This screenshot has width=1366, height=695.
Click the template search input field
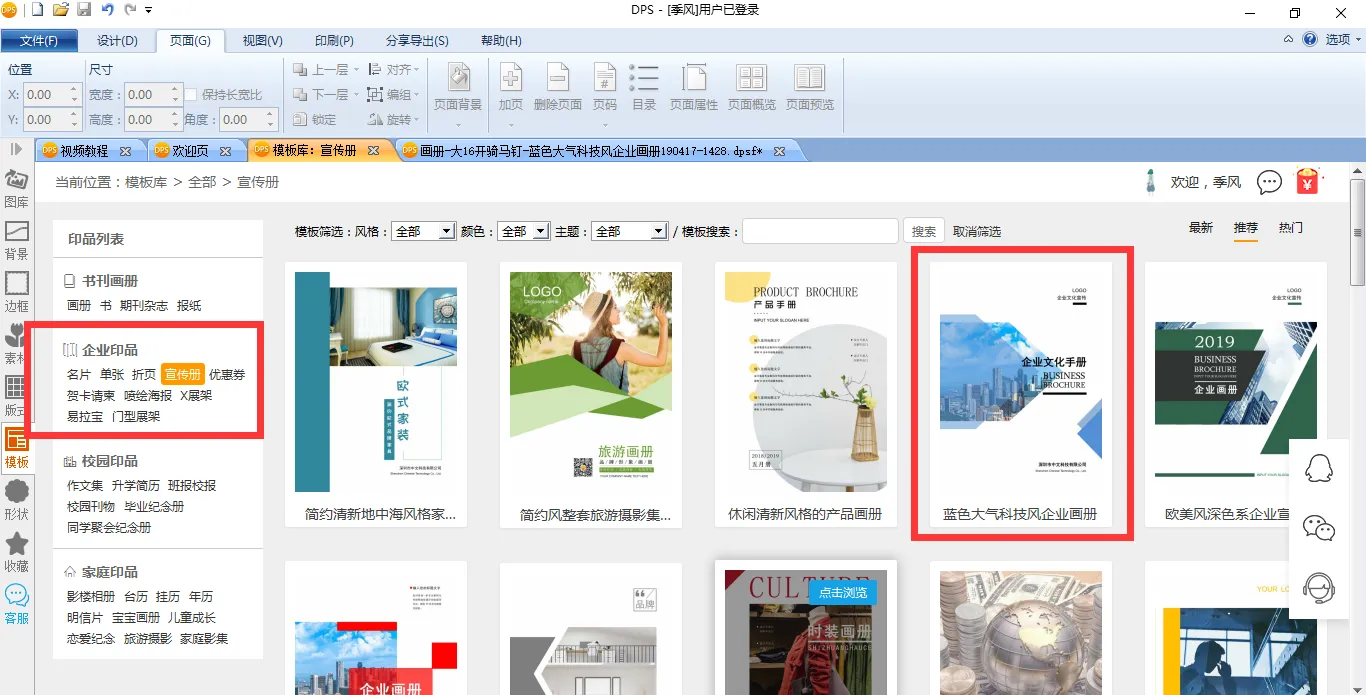tap(820, 231)
